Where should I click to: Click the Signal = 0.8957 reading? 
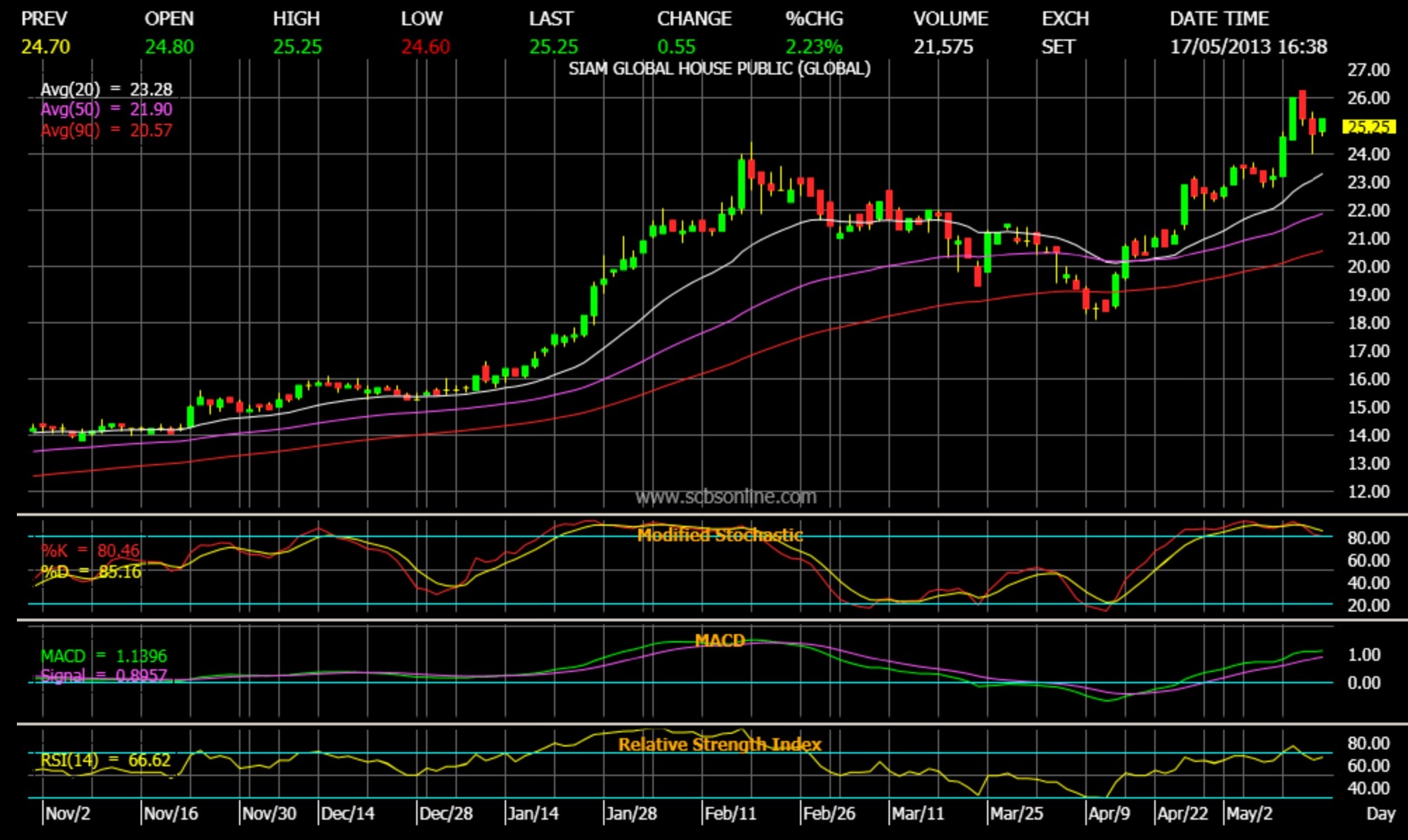click(104, 676)
